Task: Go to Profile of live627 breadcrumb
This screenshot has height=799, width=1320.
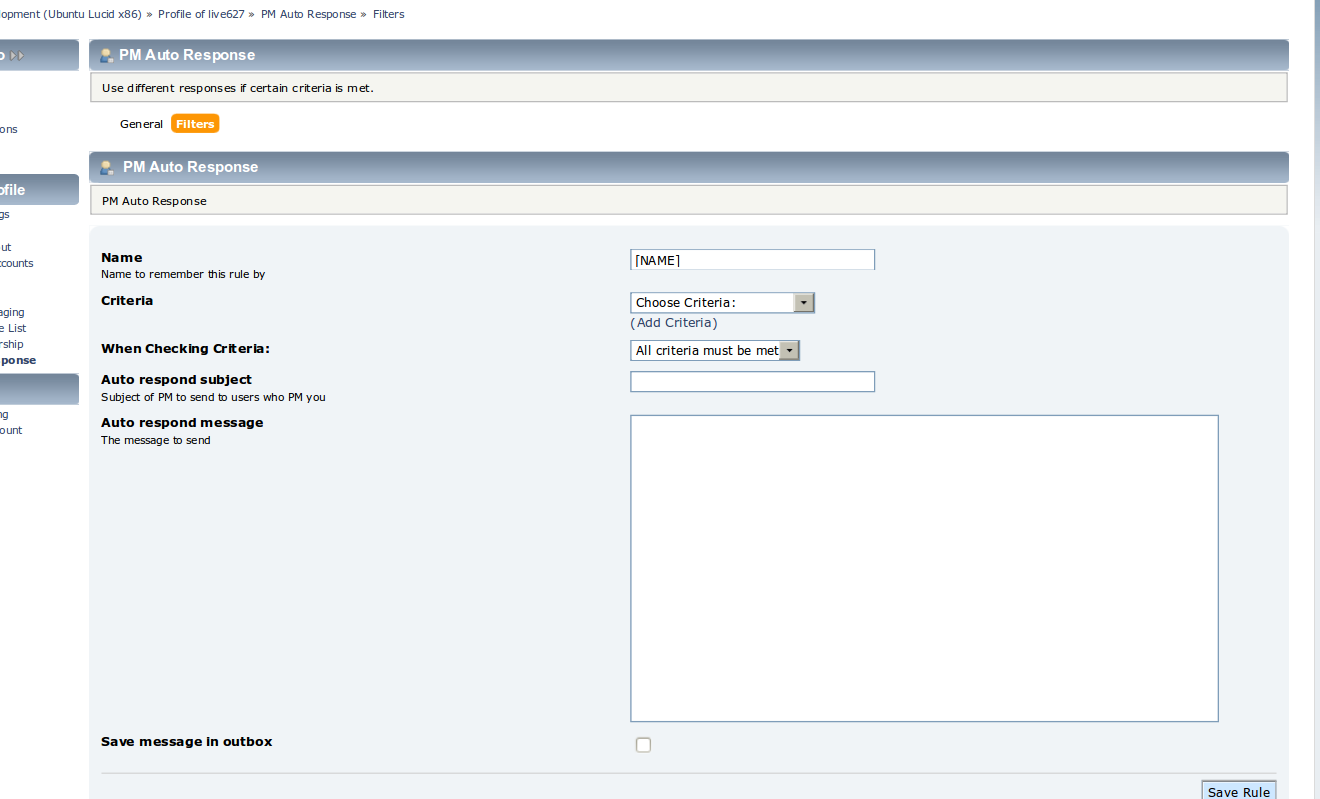Action: point(201,14)
